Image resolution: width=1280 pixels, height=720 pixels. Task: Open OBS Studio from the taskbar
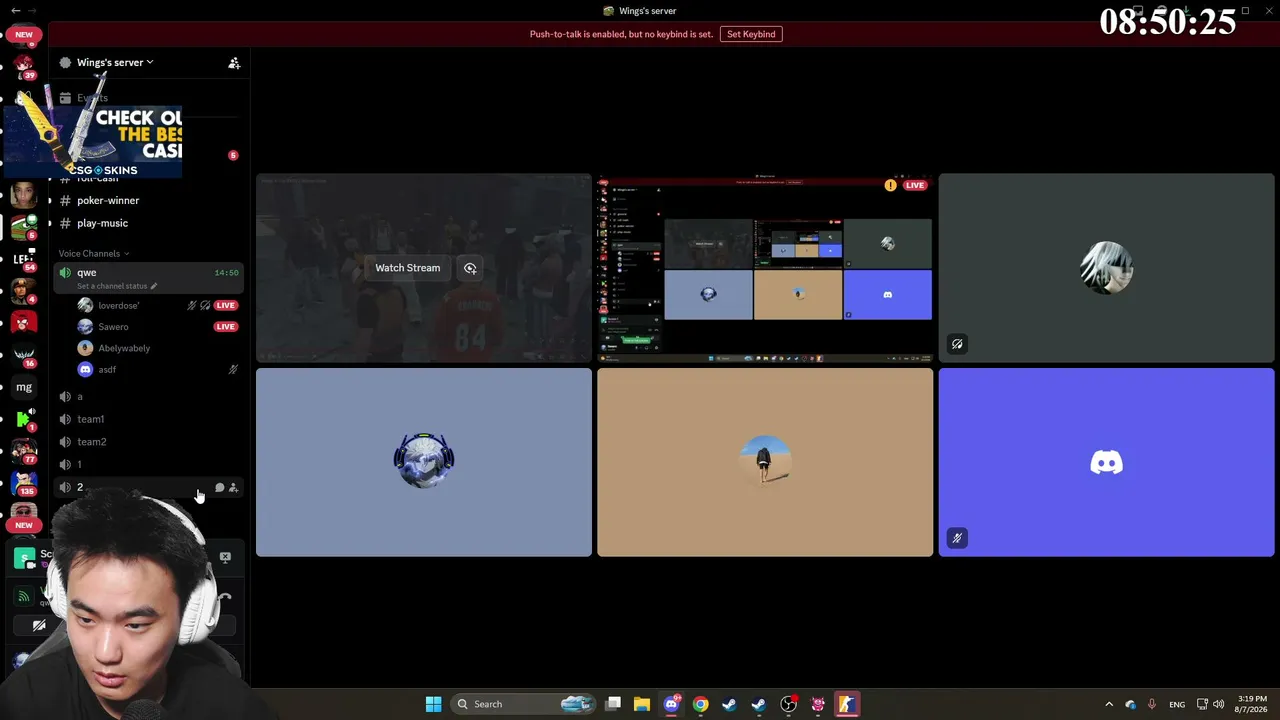click(x=788, y=704)
